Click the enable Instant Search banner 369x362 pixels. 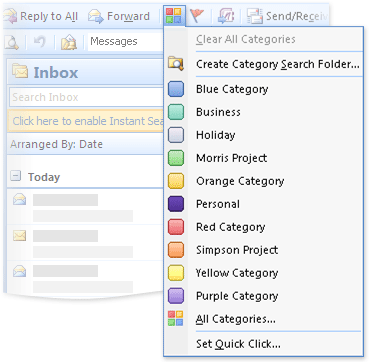coord(86,121)
